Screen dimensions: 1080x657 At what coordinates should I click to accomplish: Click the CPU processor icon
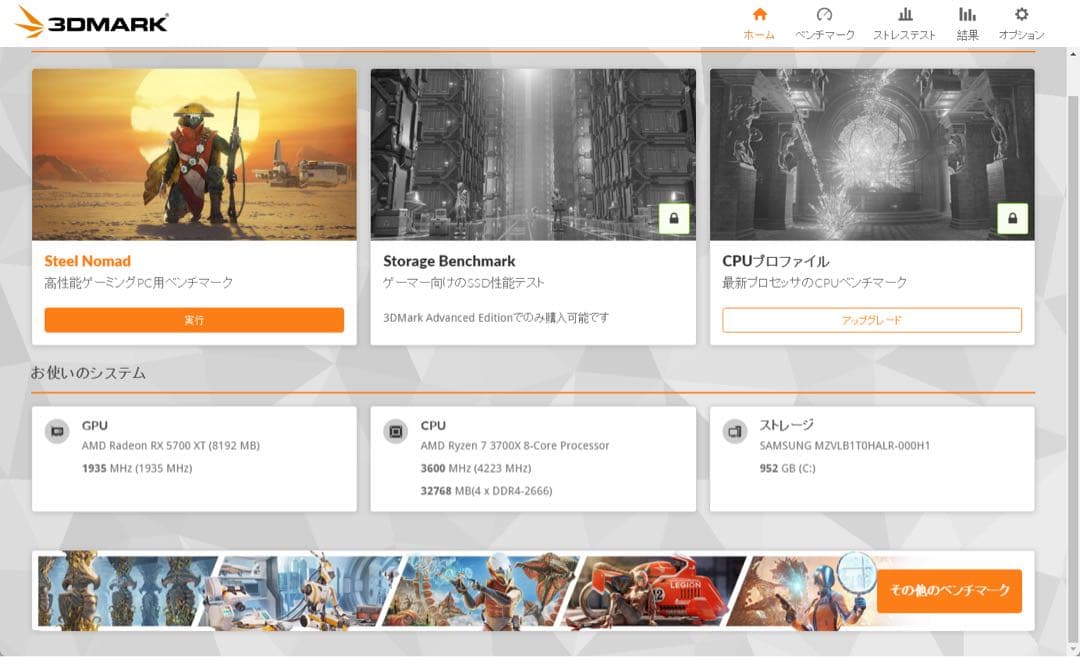pyautogui.click(x=396, y=432)
